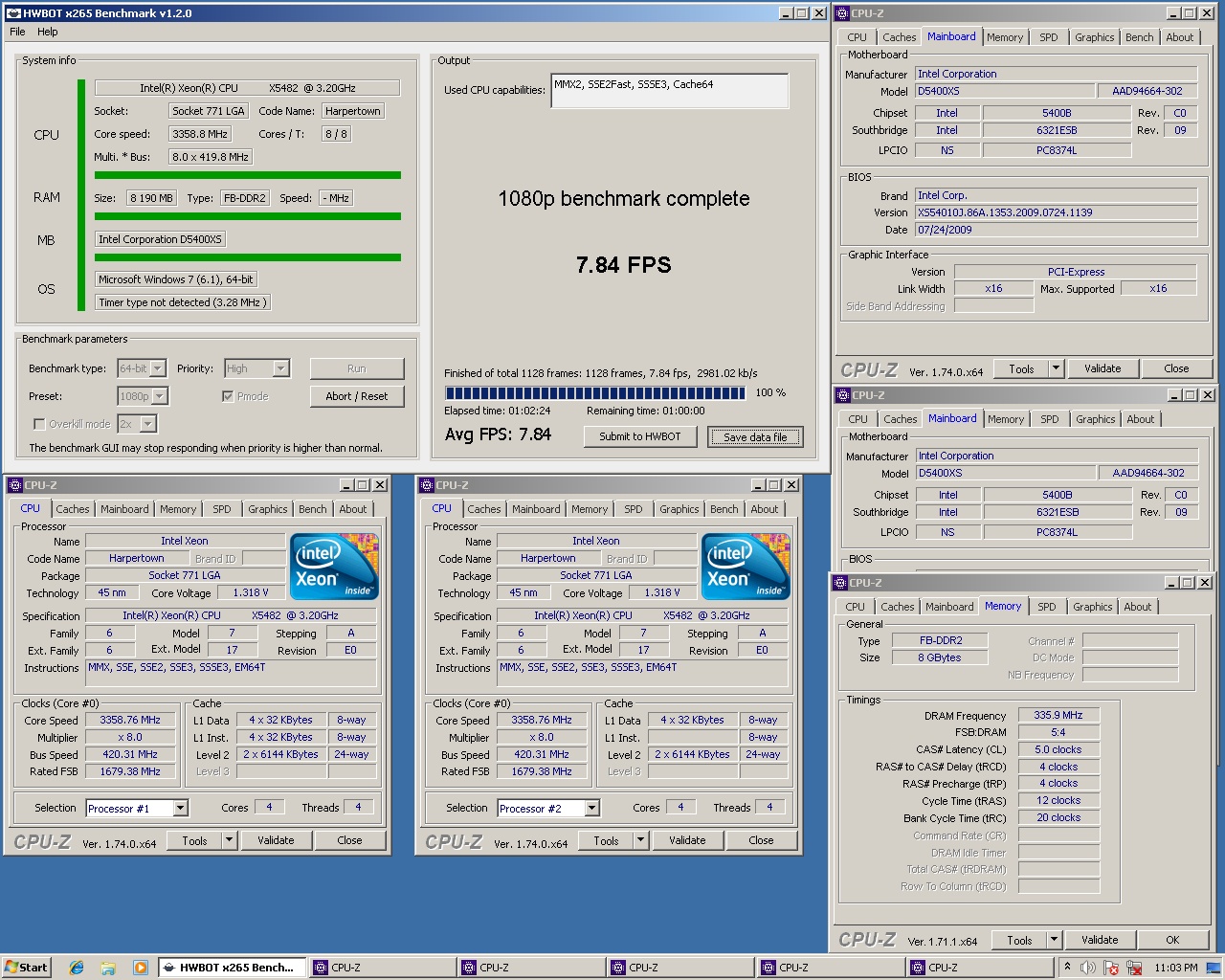Switch to HWBOT x265 Bench taskbar button
This screenshot has width=1225, height=980.
pyautogui.click(x=233, y=968)
